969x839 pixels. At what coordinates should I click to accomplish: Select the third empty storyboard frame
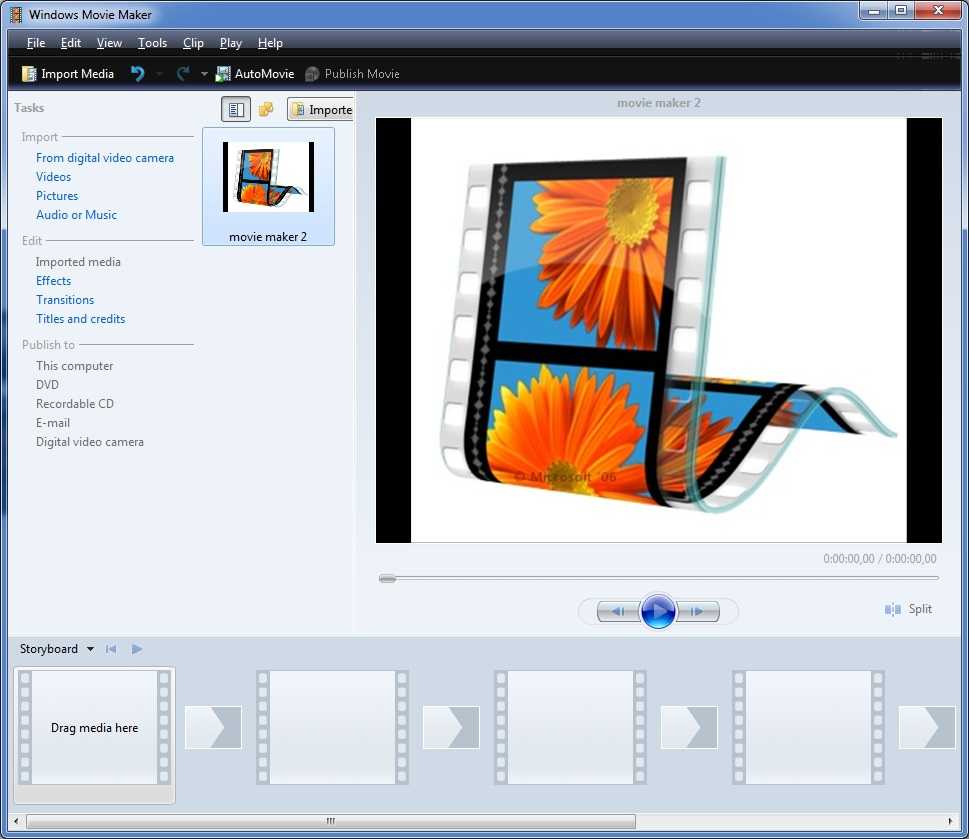[x=570, y=728]
